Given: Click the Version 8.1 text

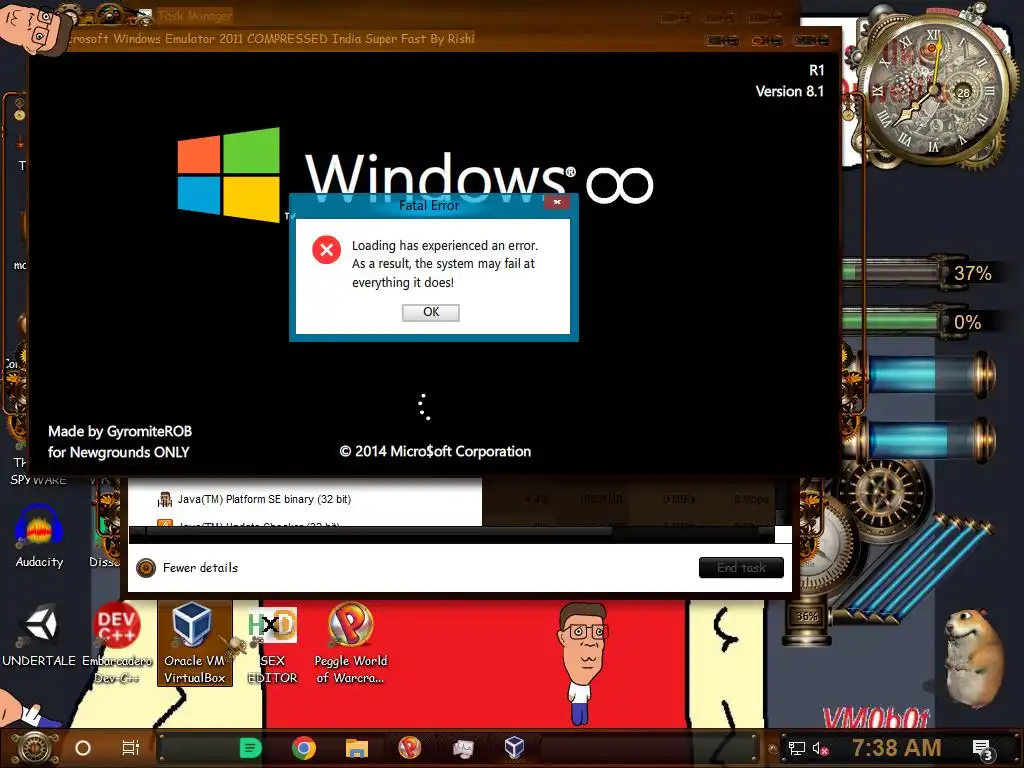Looking at the screenshot, I should coord(790,91).
